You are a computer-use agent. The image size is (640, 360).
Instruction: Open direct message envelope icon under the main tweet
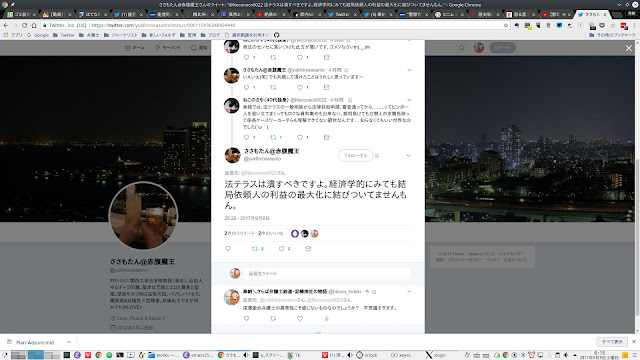point(308,249)
